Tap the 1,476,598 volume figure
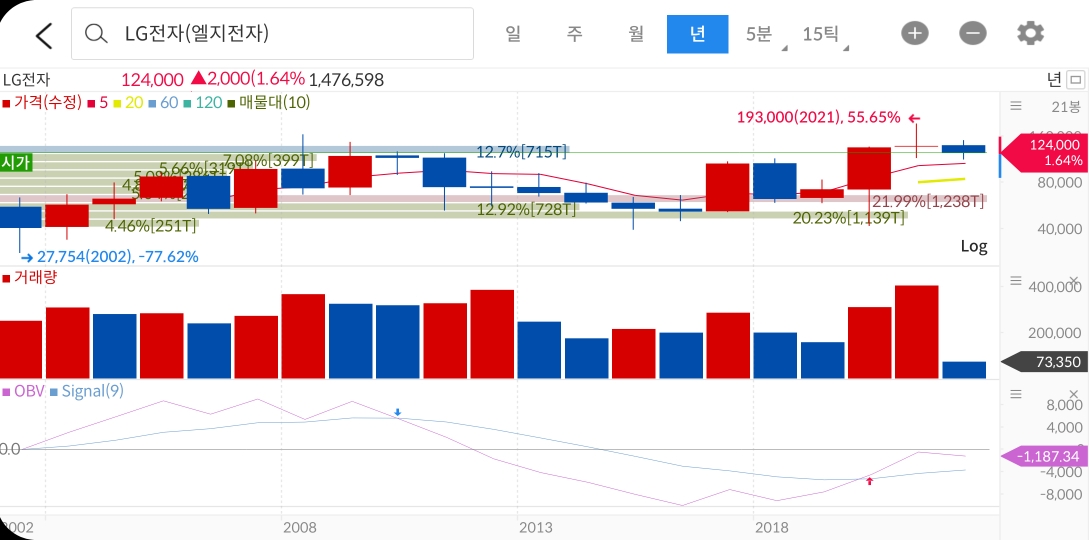The width and height of the screenshot is (1089, 540). tap(346, 80)
